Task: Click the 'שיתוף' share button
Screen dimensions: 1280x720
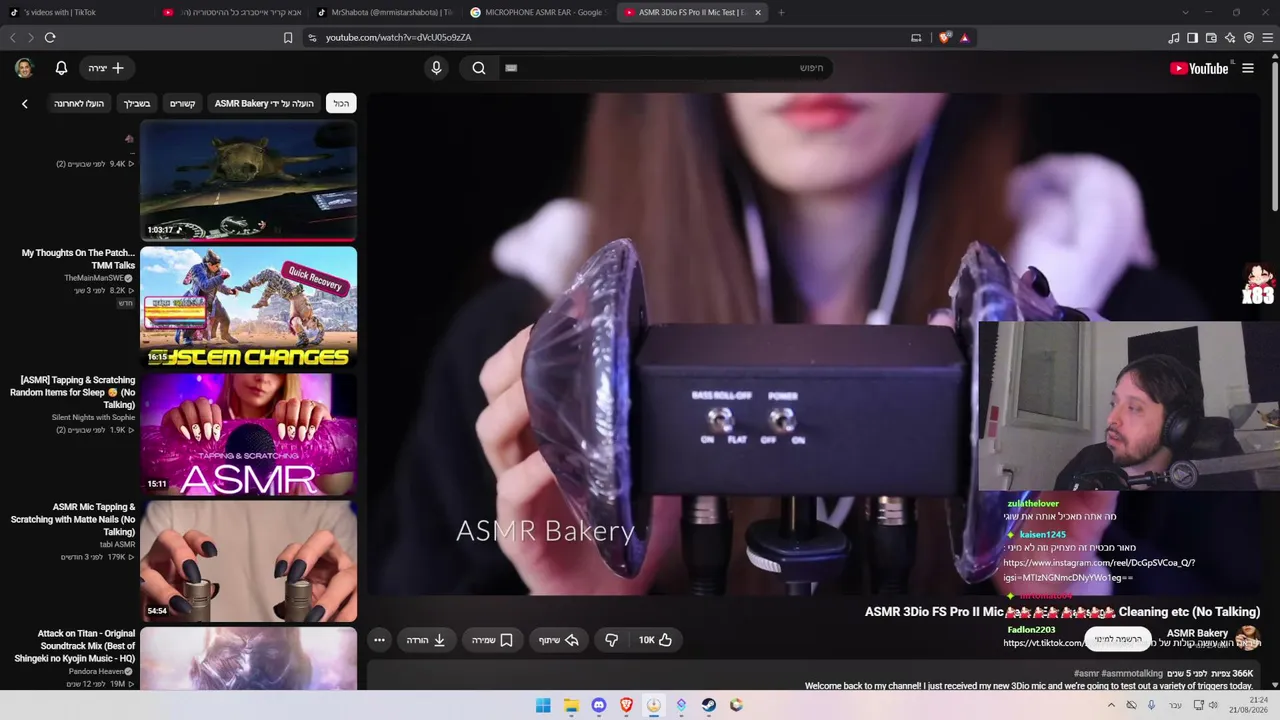Action: point(559,640)
